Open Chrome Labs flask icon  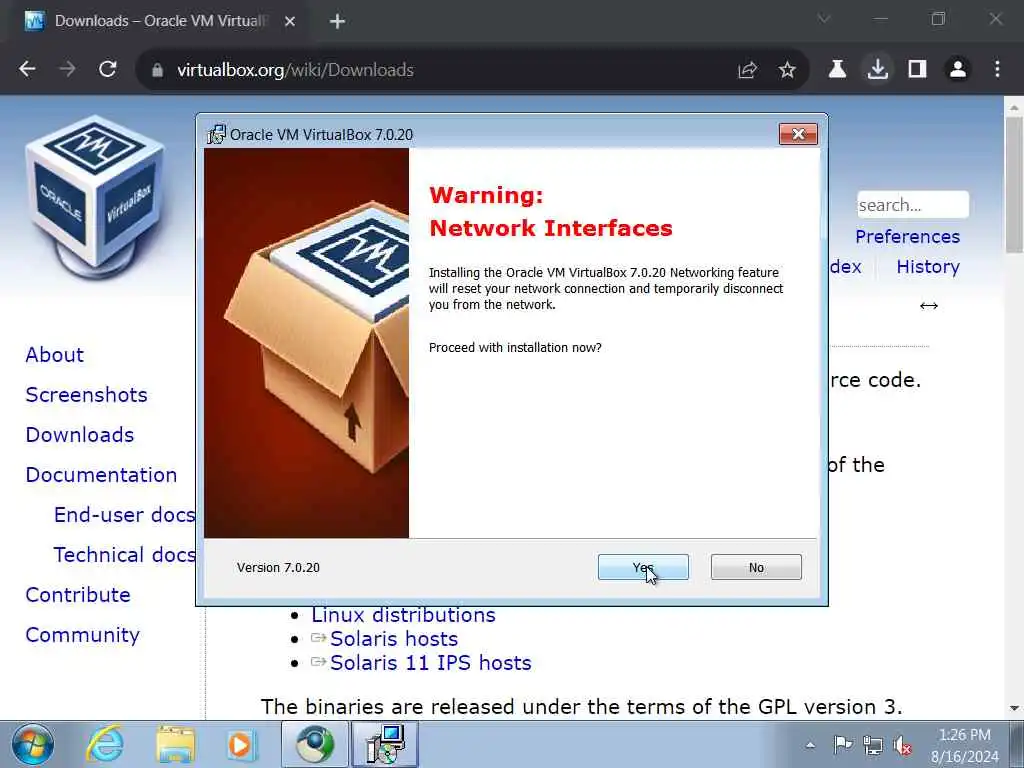point(837,69)
